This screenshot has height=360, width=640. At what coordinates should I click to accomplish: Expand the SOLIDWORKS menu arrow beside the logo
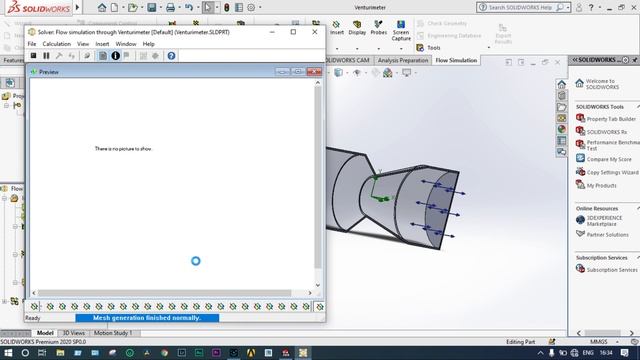pos(77,7)
